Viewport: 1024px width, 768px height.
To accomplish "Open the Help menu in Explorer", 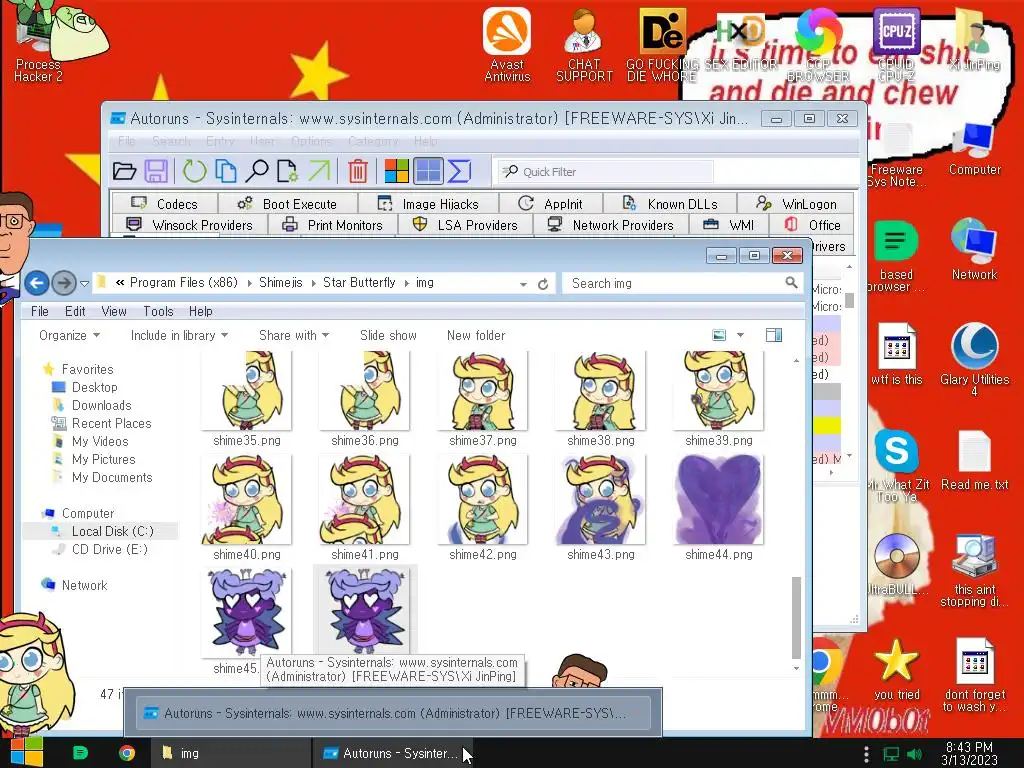I will (200, 312).
